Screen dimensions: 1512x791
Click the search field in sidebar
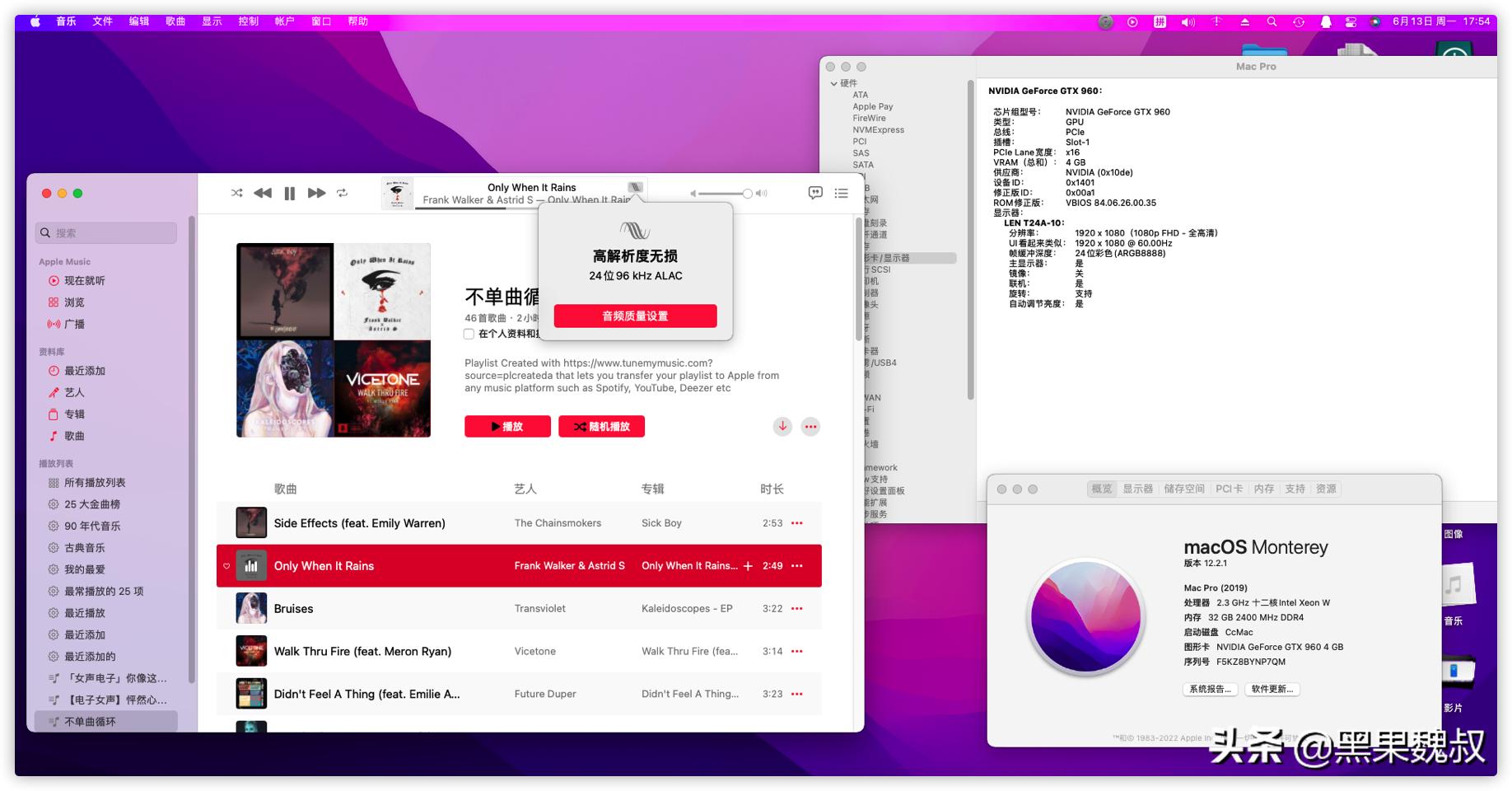tap(106, 233)
